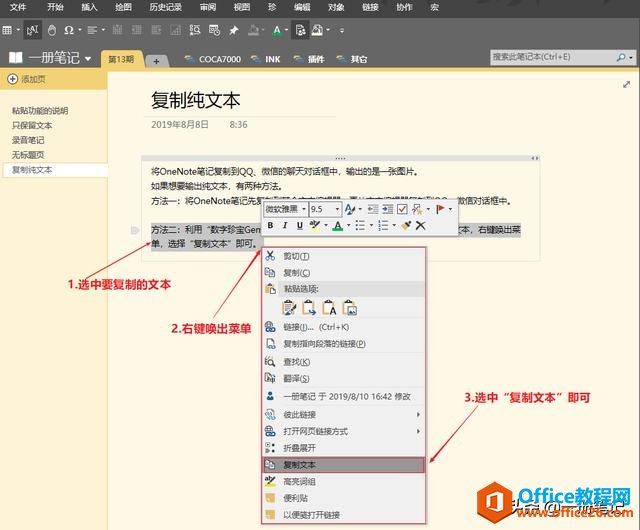Open the 历史记录 ribbon tab
This screenshot has height=530, width=640.
[x=165, y=7]
